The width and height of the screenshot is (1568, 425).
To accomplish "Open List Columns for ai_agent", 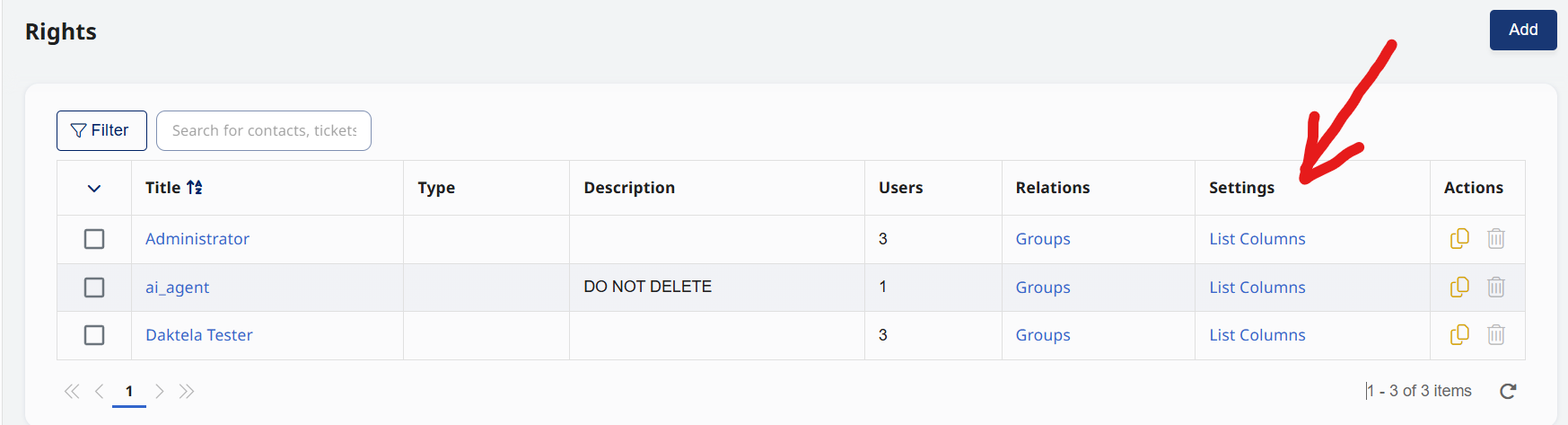I will [1257, 288].
